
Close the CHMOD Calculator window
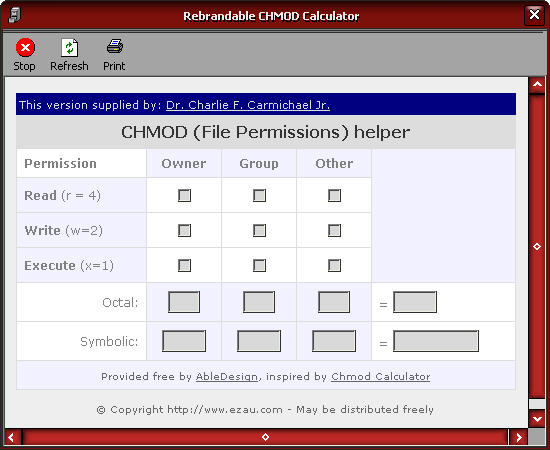(x=534, y=15)
